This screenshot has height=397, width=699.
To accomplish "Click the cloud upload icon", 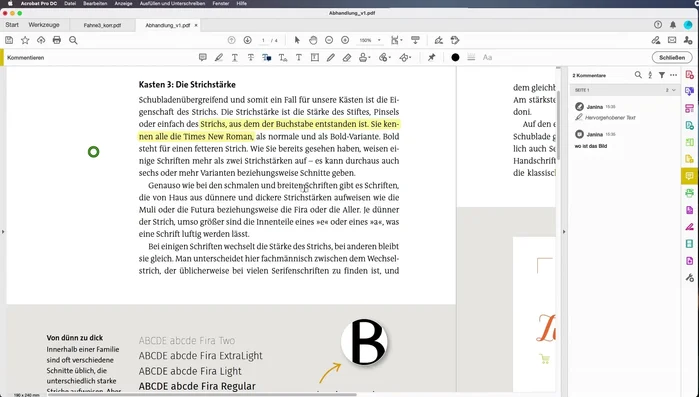I will tap(41, 40).
